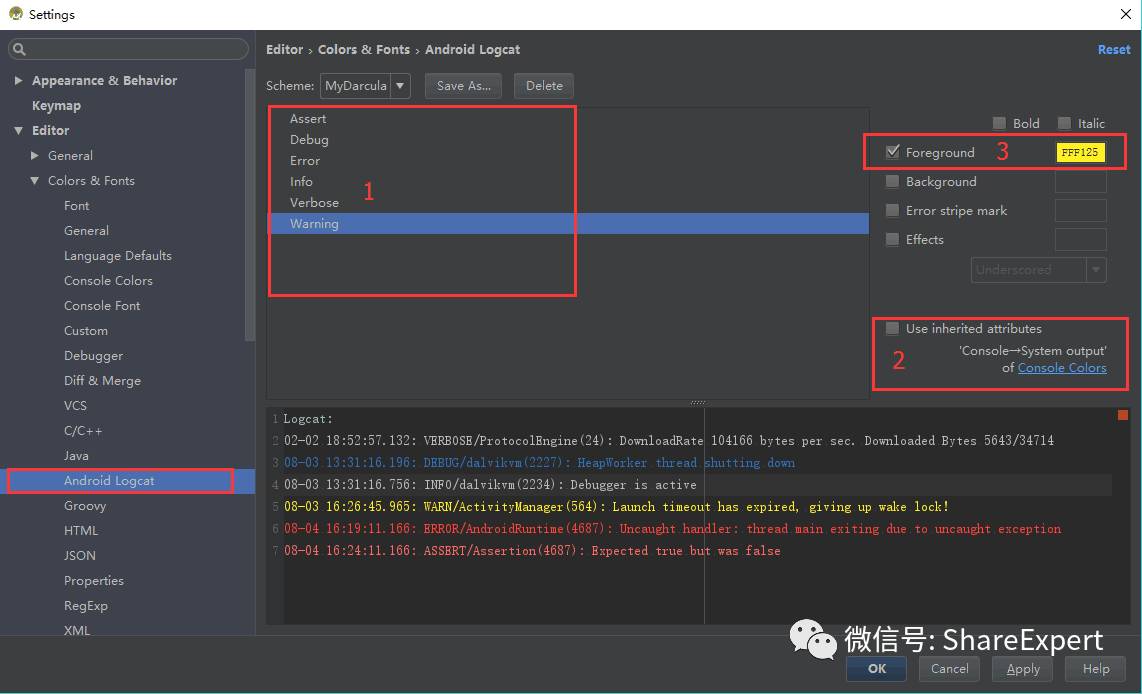Click the search magnifier icon in settings

point(19,49)
